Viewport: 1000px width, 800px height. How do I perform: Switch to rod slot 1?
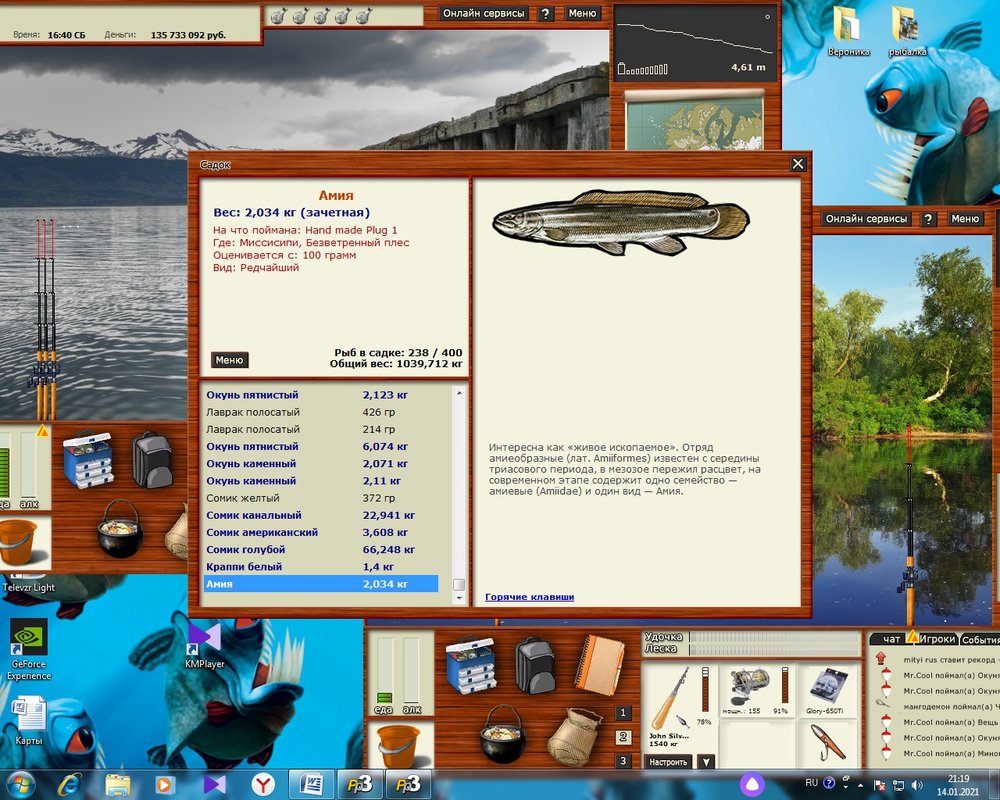[x=623, y=713]
